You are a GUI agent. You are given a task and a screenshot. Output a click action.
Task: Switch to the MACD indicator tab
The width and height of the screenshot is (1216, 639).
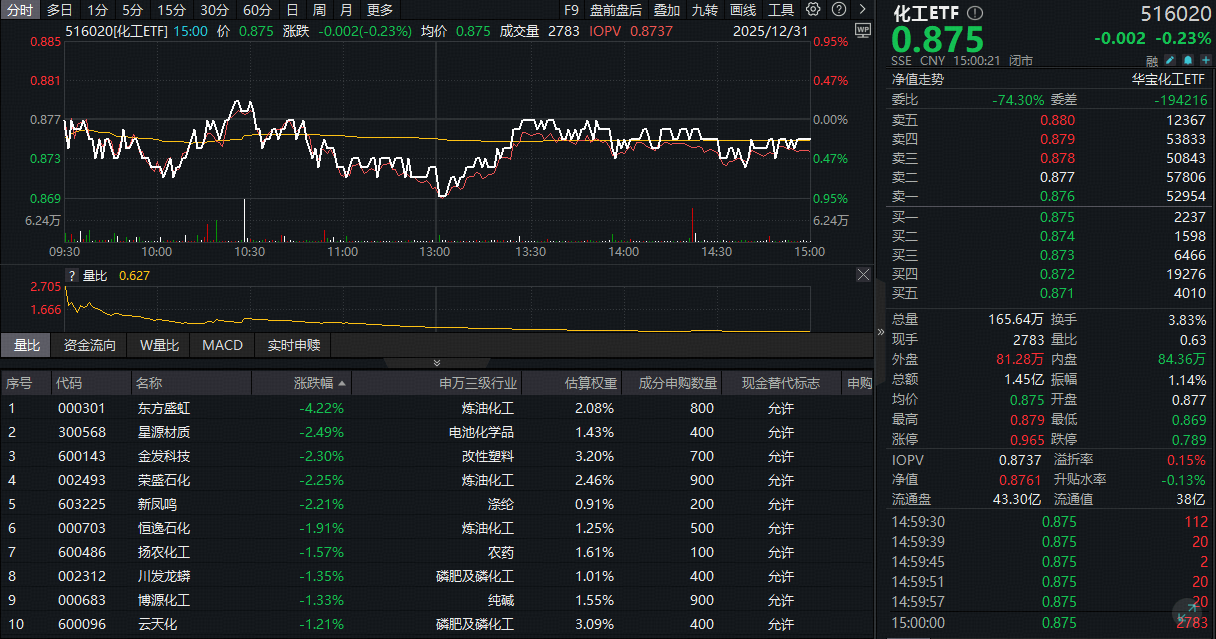pyautogui.click(x=222, y=345)
